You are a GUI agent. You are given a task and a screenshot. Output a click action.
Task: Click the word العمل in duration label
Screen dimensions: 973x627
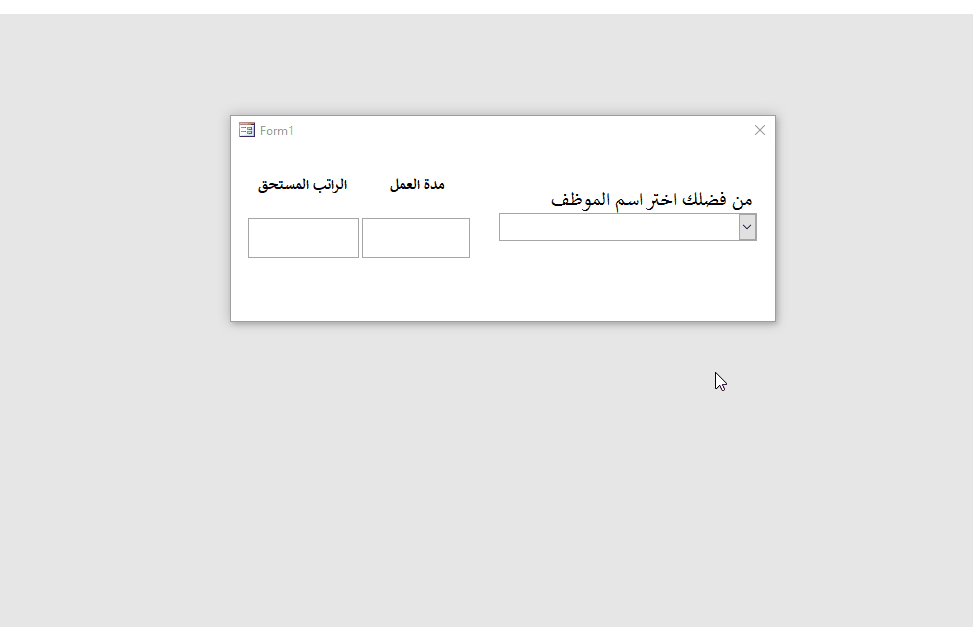[x=404, y=185]
